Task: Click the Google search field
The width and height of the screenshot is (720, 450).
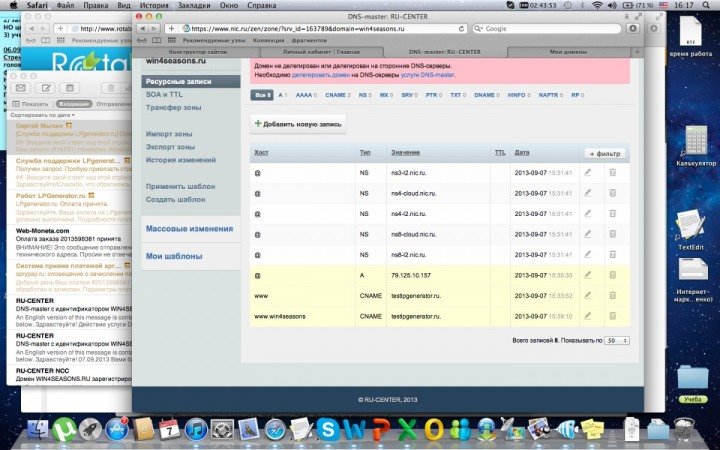Action: [x=555, y=29]
